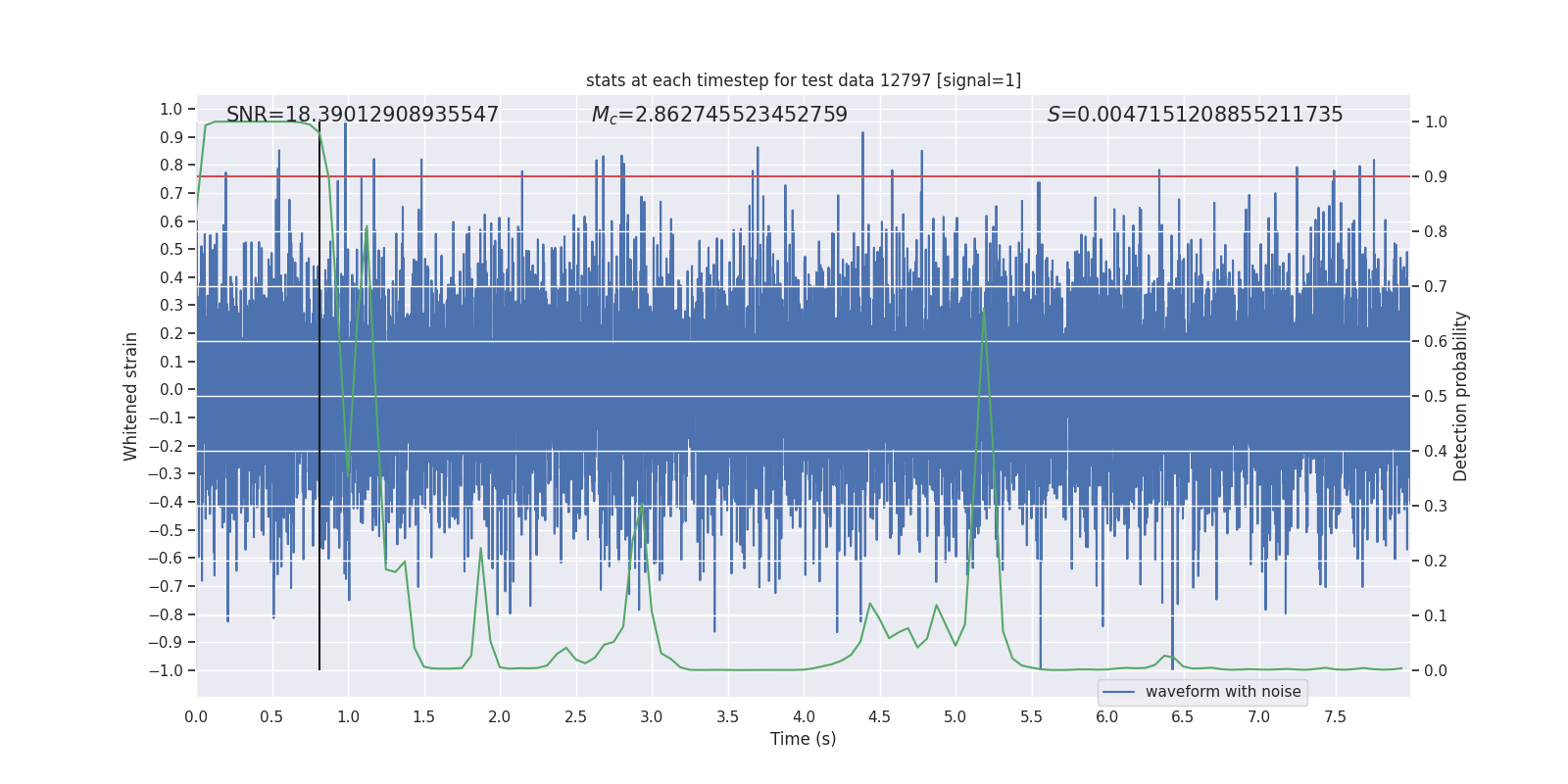
Task: Click the 1.0 tick on the Time axis
Action: (x=348, y=716)
